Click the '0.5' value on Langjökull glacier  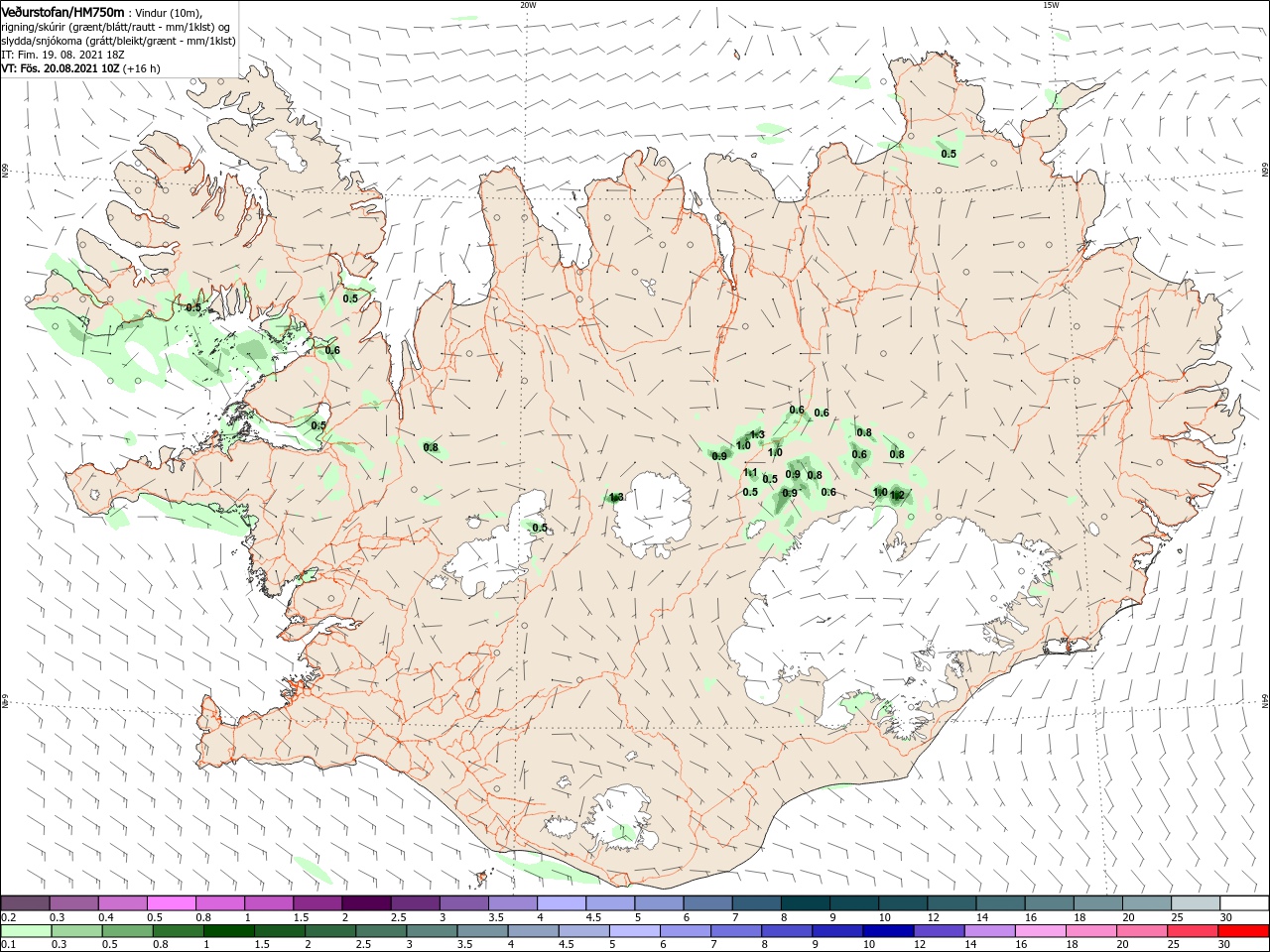[540, 528]
